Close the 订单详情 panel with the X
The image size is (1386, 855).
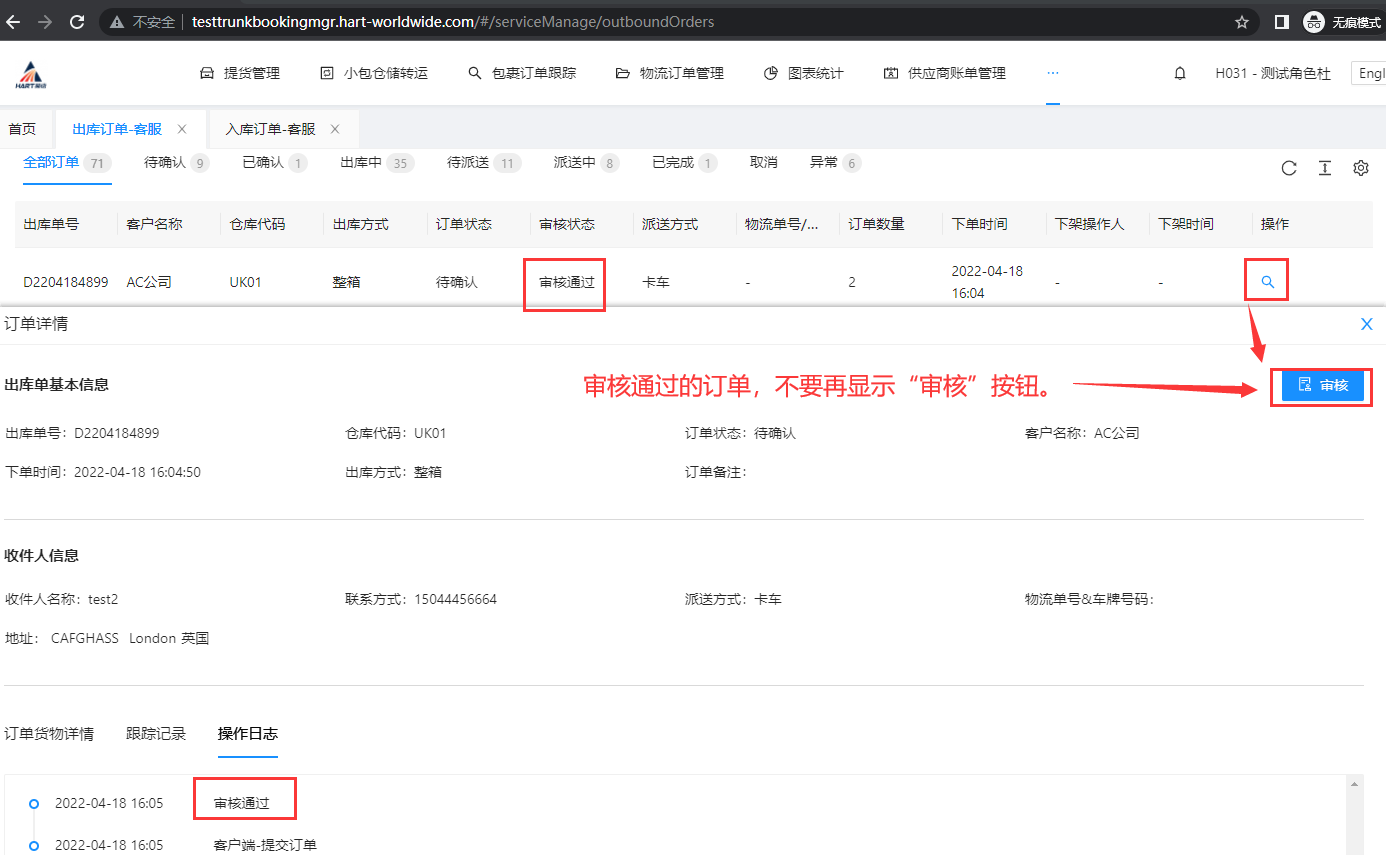(x=1366, y=324)
